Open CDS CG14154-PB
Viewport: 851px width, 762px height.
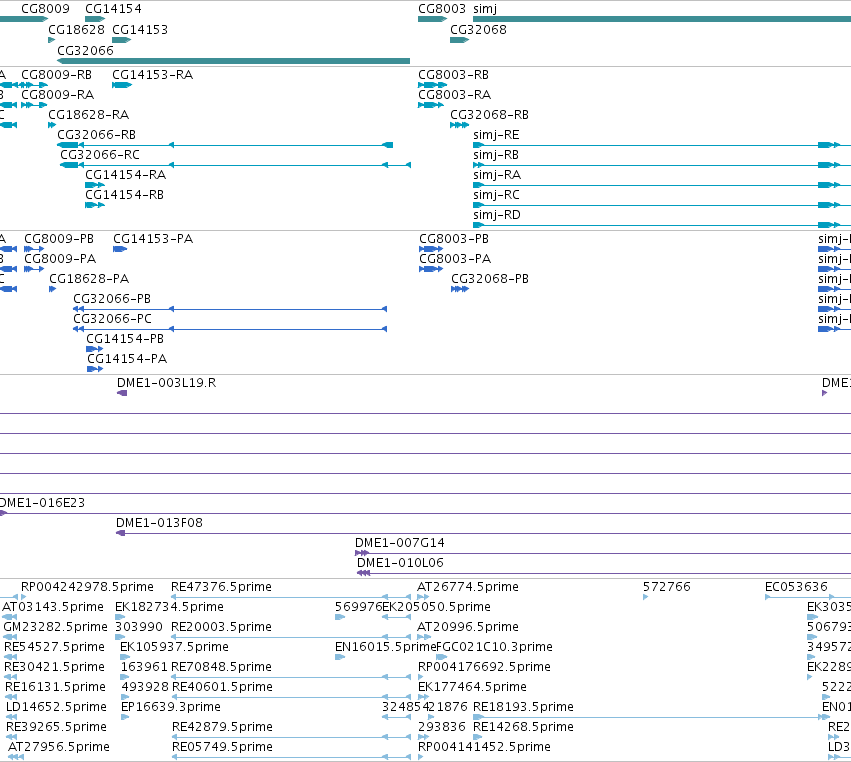125,339
